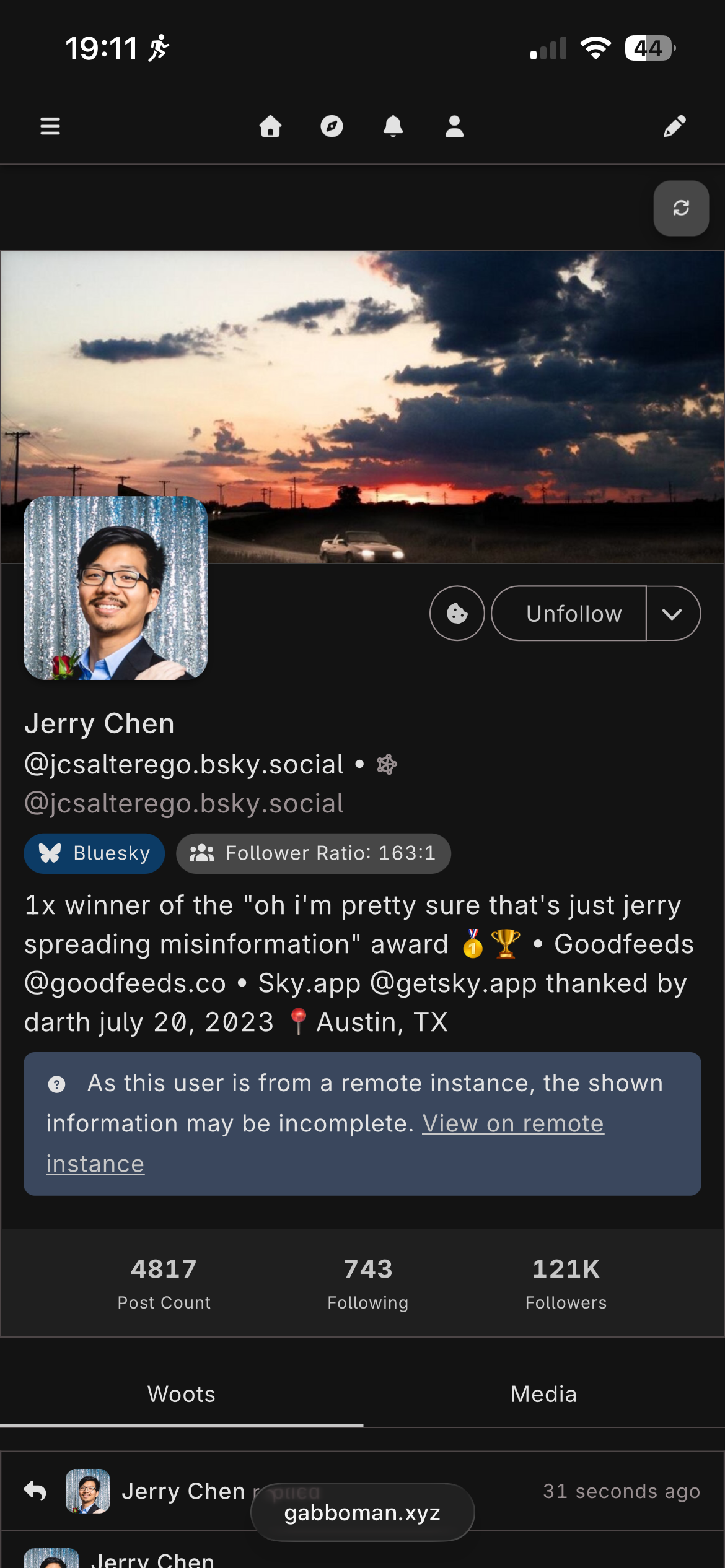The height and width of the screenshot is (1568, 725).
Task: Switch to the Woots tab
Action: pyautogui.click(x=181, y=1394)
